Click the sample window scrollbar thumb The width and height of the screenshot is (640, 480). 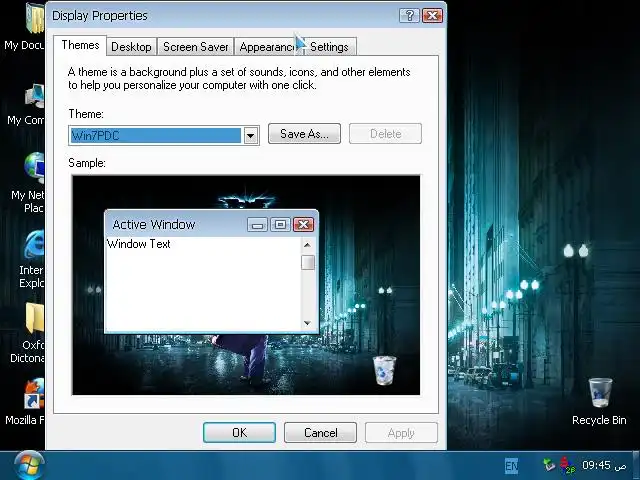pos(308,262)
